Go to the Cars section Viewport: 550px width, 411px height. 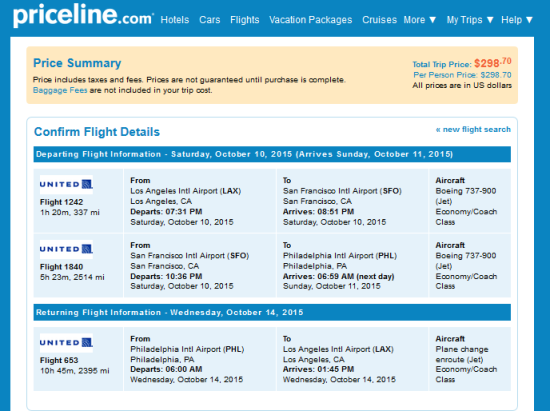click(x=210, y=20)
